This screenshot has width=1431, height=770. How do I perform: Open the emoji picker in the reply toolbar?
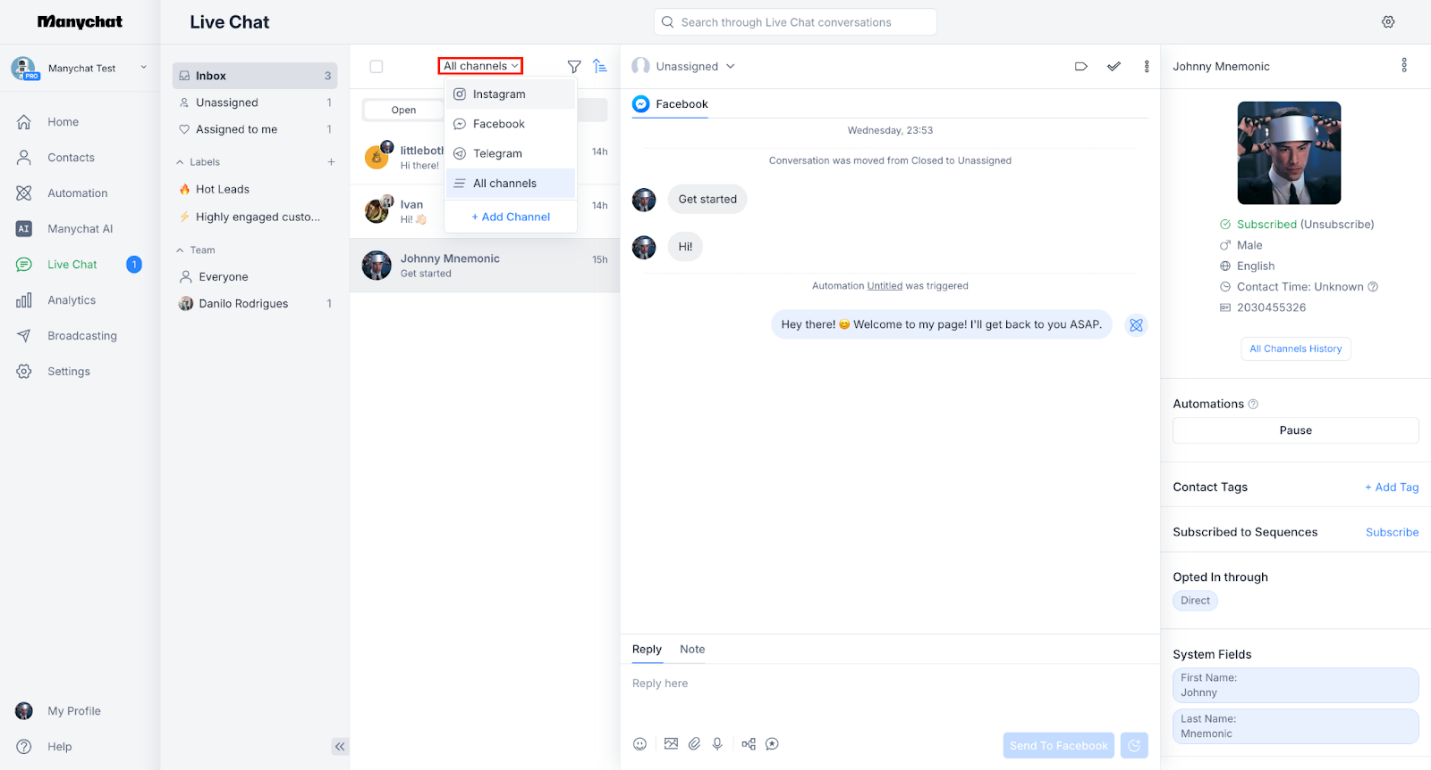click(640, 744)
